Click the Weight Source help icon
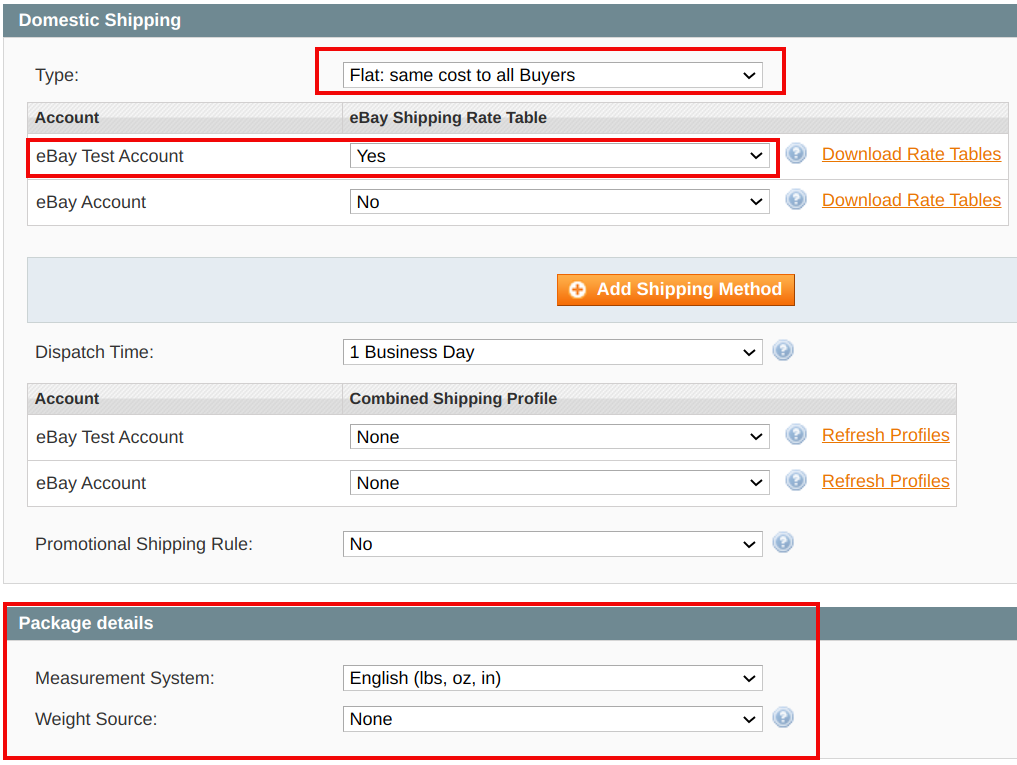 [x=783, y=718]
